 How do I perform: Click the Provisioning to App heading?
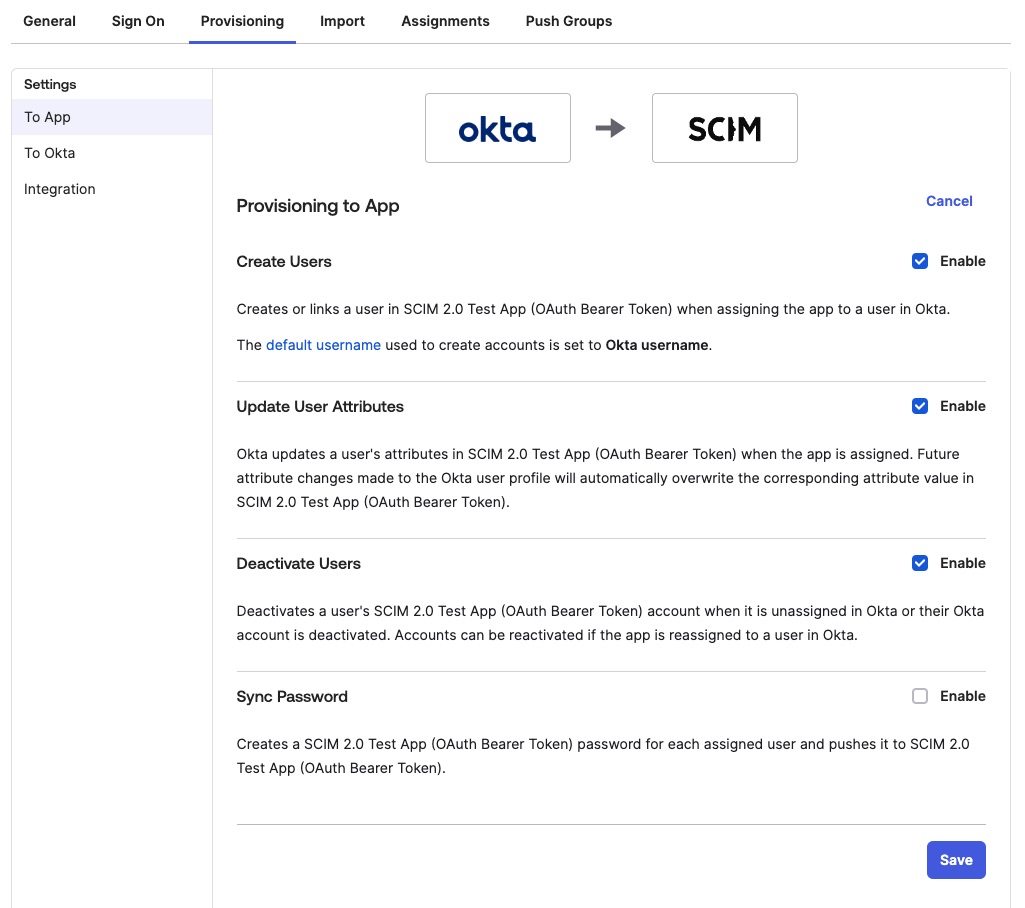coord(317,206)
